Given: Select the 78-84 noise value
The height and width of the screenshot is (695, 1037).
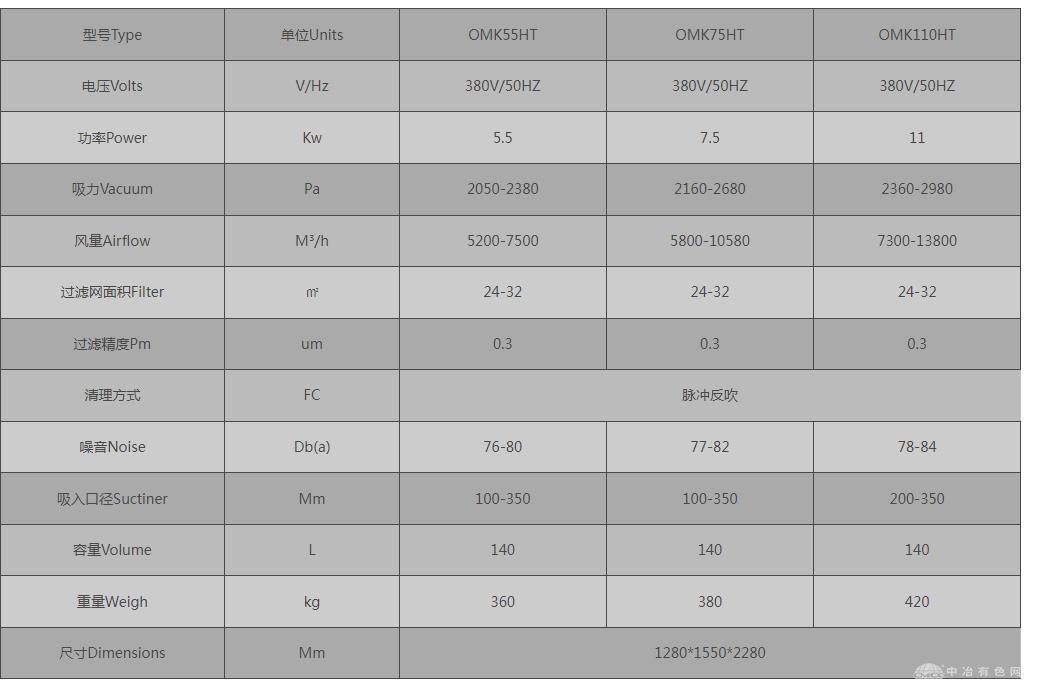Looking at the screenshot, I should pos(917,447).
